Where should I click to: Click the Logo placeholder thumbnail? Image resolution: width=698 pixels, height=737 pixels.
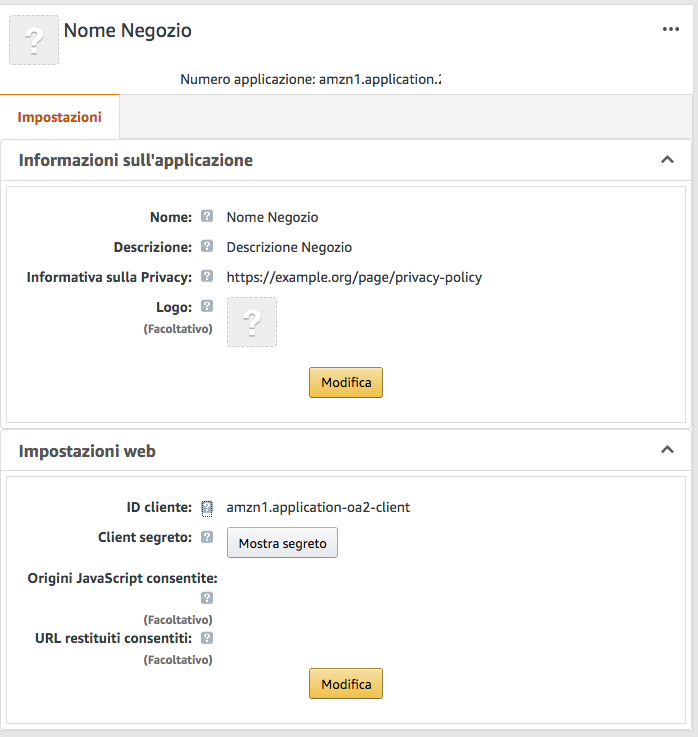click(x=252, y=322)
